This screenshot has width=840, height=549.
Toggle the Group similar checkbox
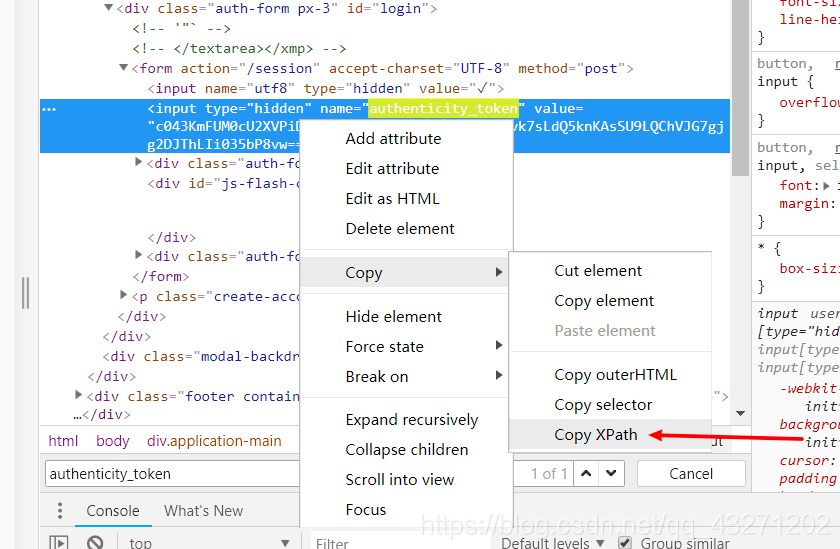pyautogui.click(x=625, y=543)
